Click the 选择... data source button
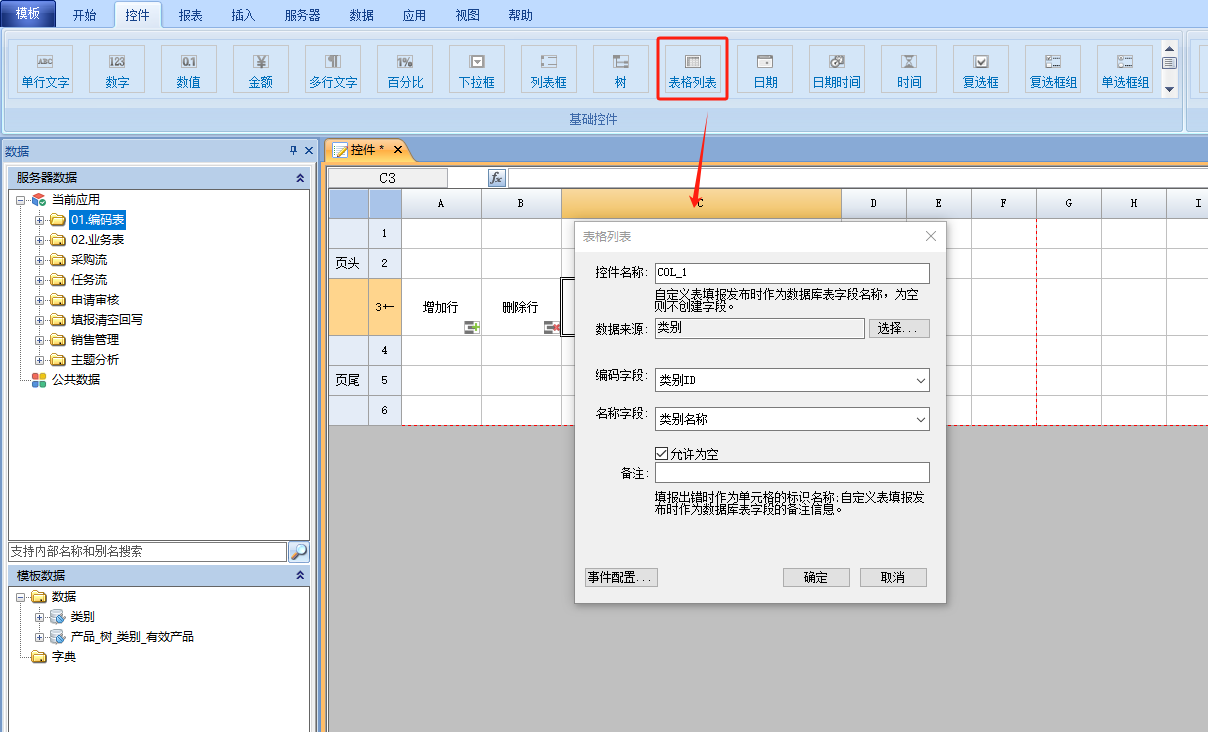The image size is (1208, 732). 899,329
